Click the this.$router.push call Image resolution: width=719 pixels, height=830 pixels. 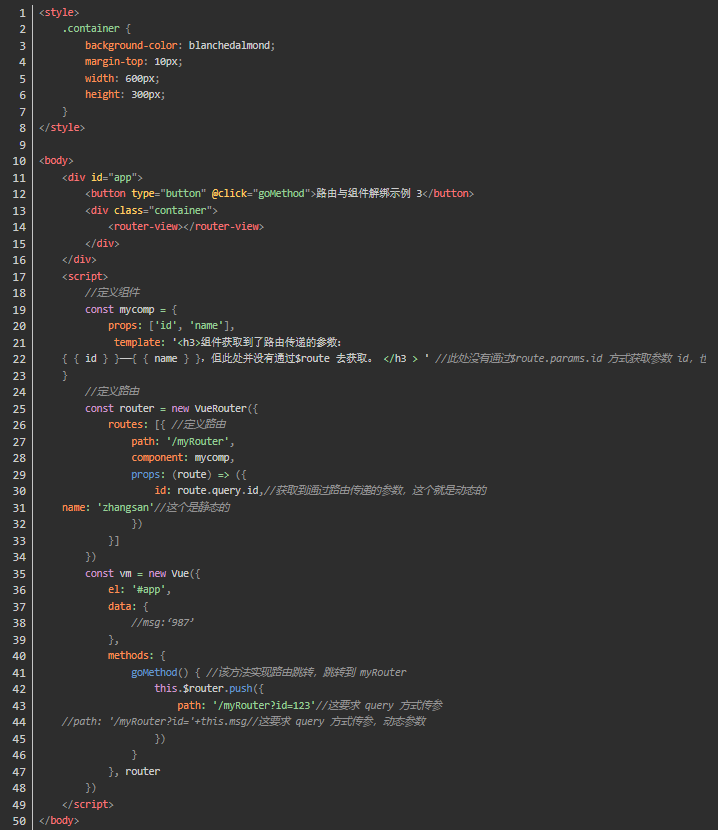coord(206,688)
